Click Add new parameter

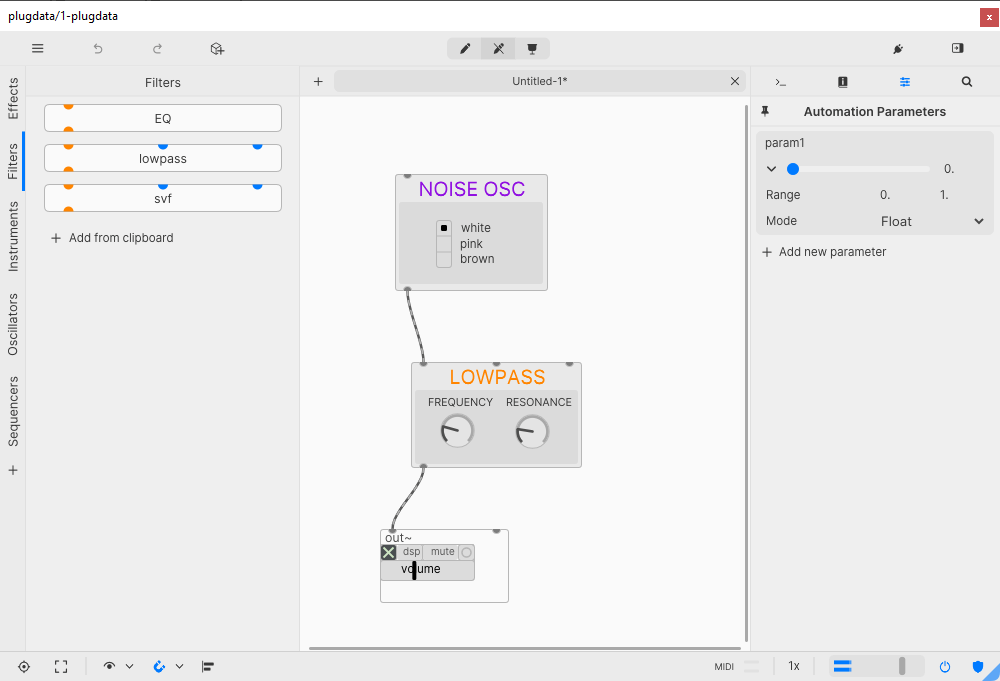click(824, 252)
